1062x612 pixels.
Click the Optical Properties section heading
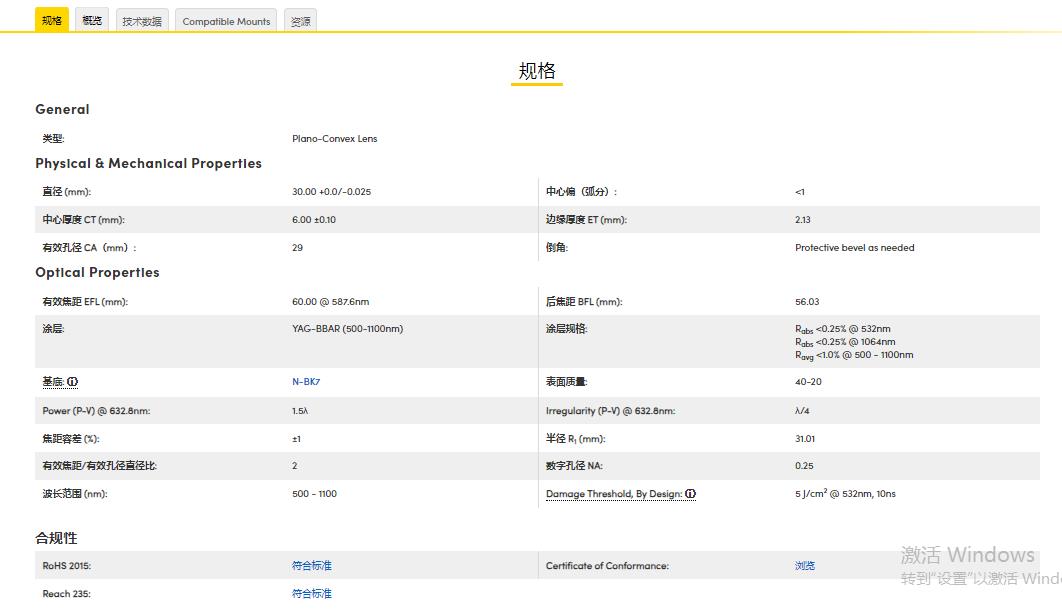click(97, 272)
